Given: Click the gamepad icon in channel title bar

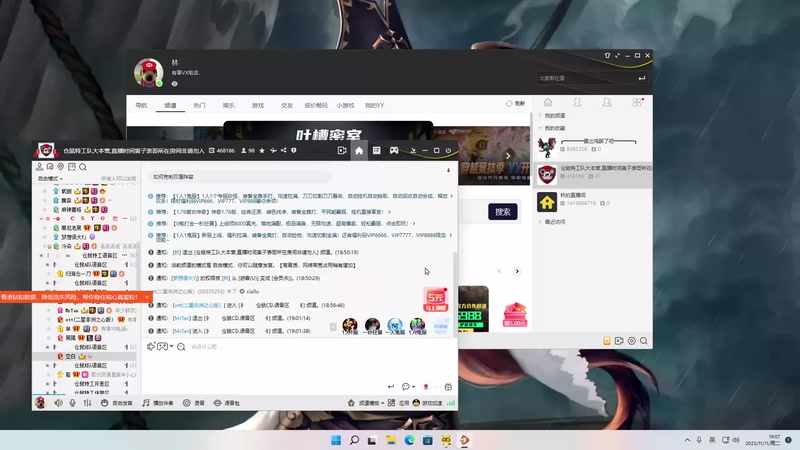Looking at the screenshot, I should 394,151.
